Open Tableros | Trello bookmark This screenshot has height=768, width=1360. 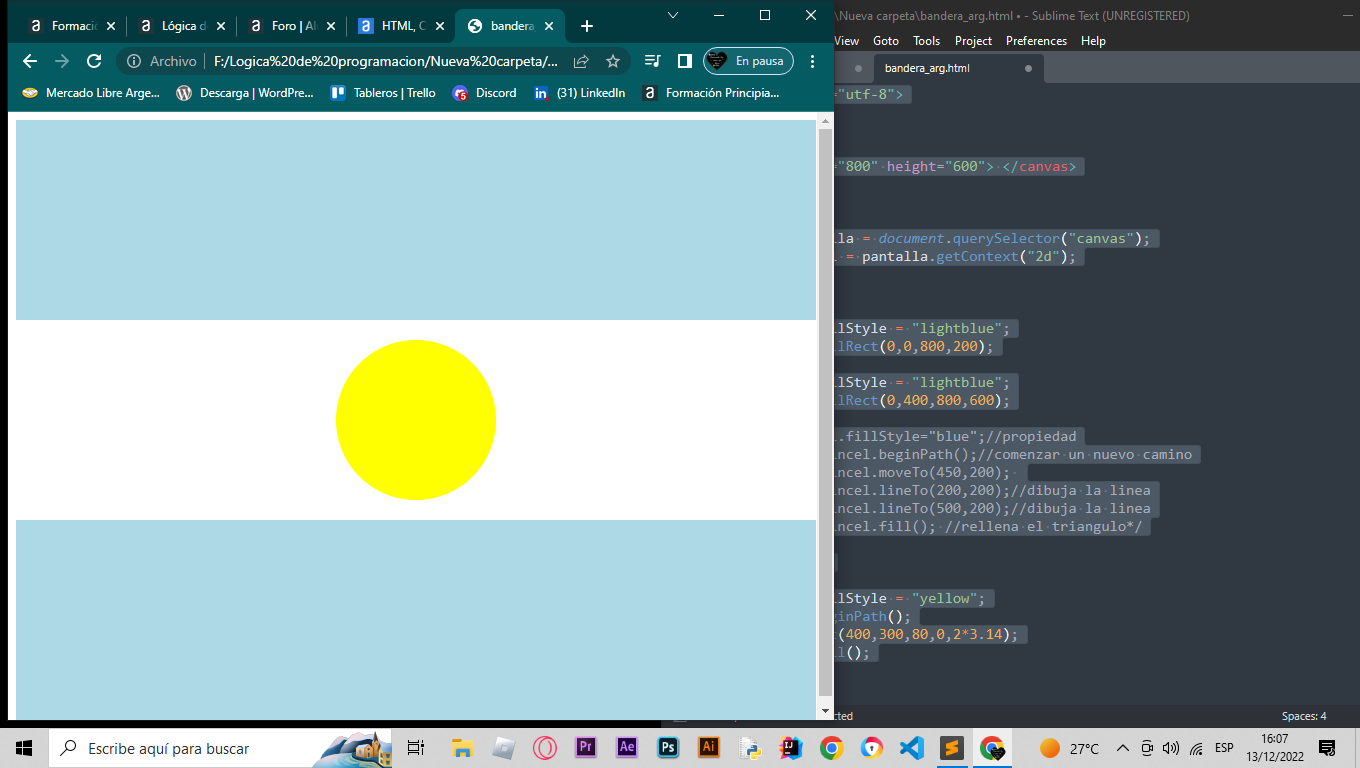[384, 93]
